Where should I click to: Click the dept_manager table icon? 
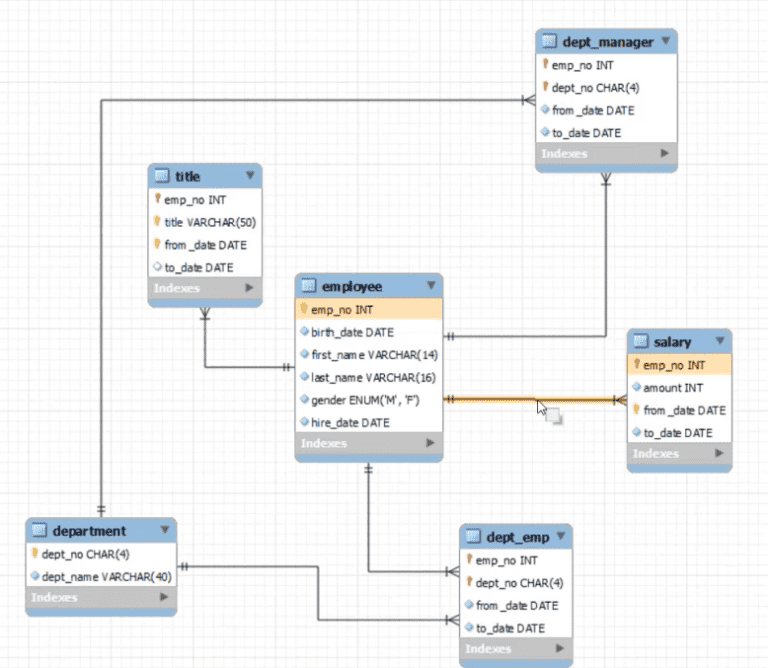tap(549, 41)
